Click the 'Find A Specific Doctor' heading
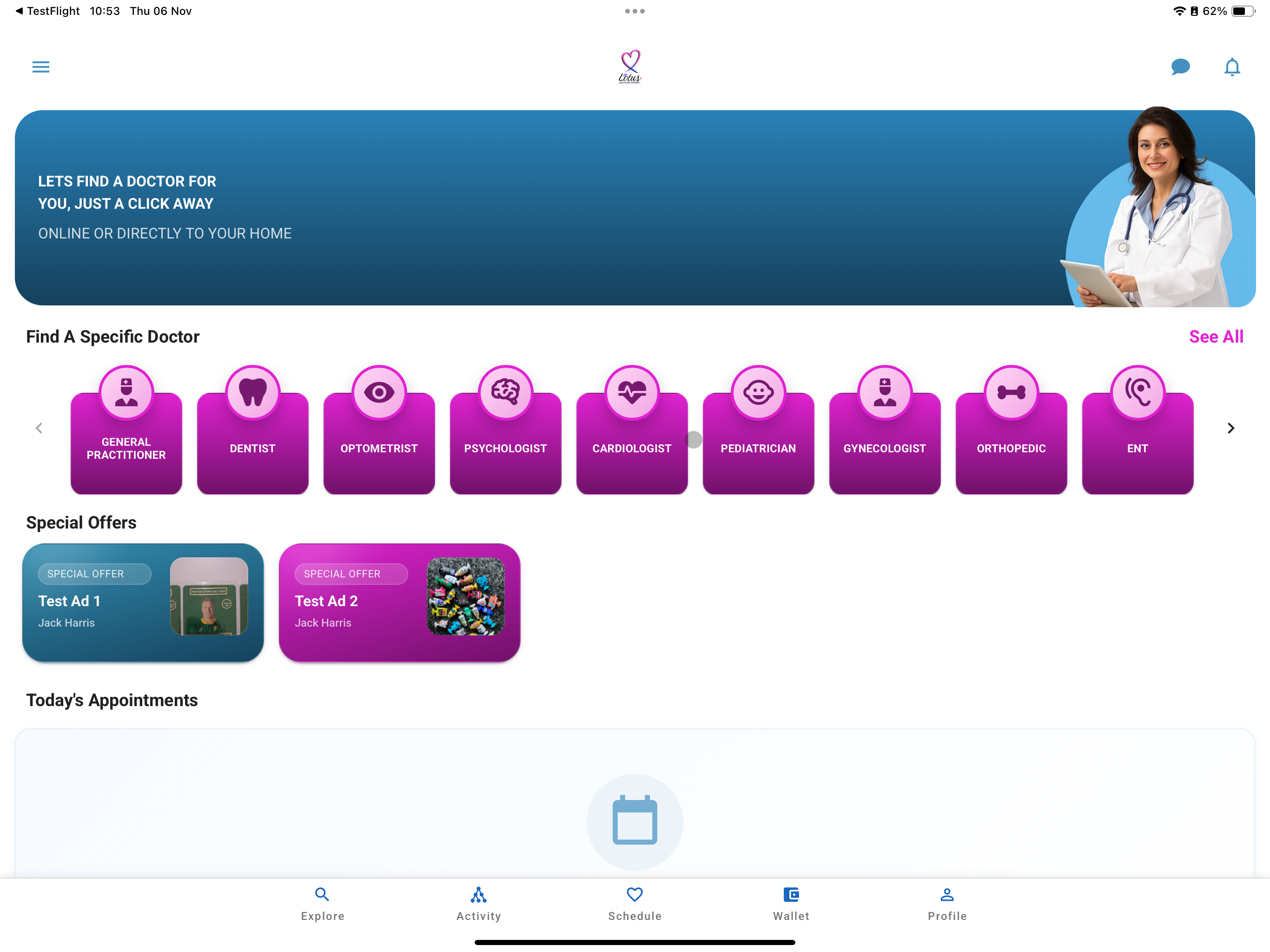 click(x=112, y=337)
